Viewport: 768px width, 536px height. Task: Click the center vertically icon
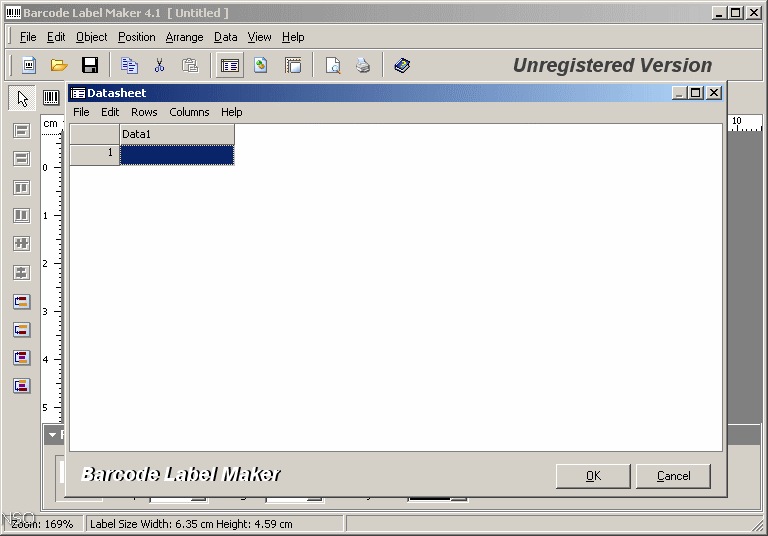coord(22,272)
